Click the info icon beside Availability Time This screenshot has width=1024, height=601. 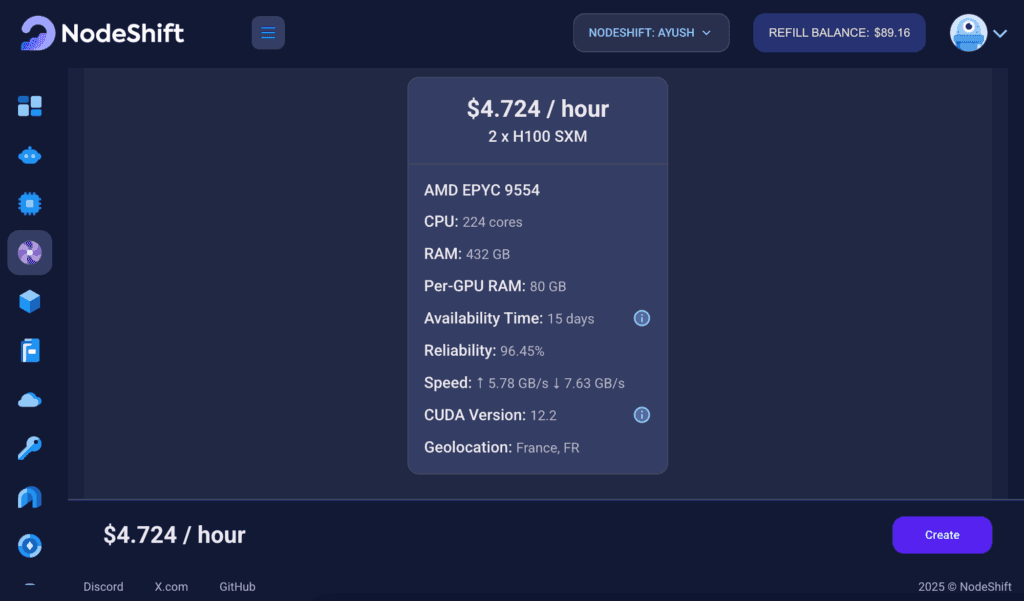click(x=642, y=318)
